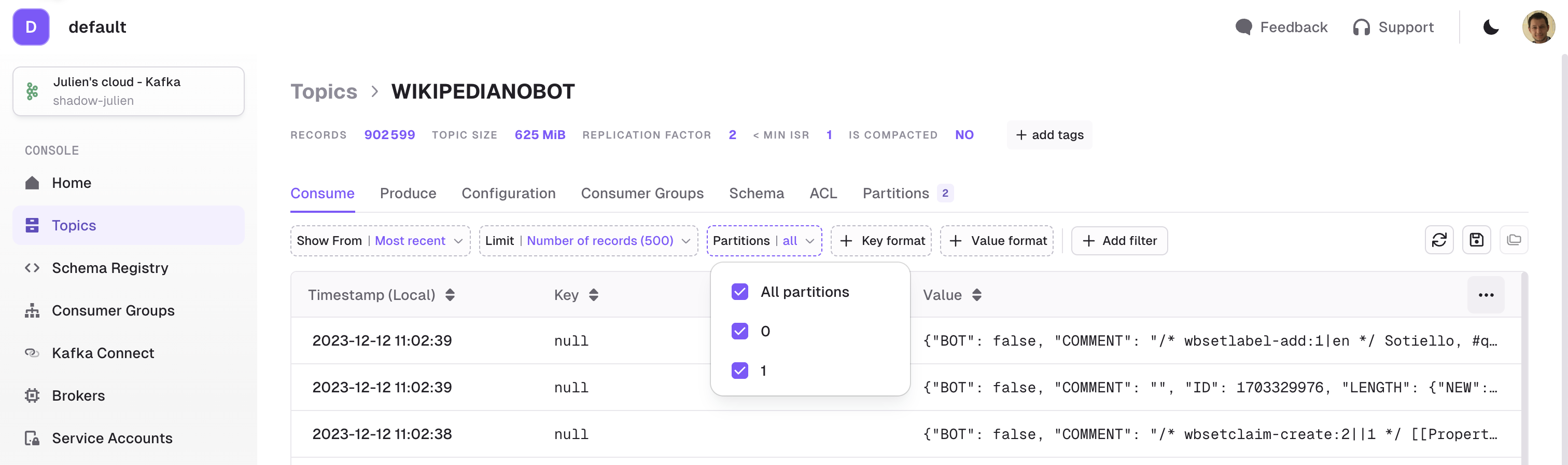Click the plus icon on Key format
Viewport: 1568px width, 465px height.
(846, 241)
